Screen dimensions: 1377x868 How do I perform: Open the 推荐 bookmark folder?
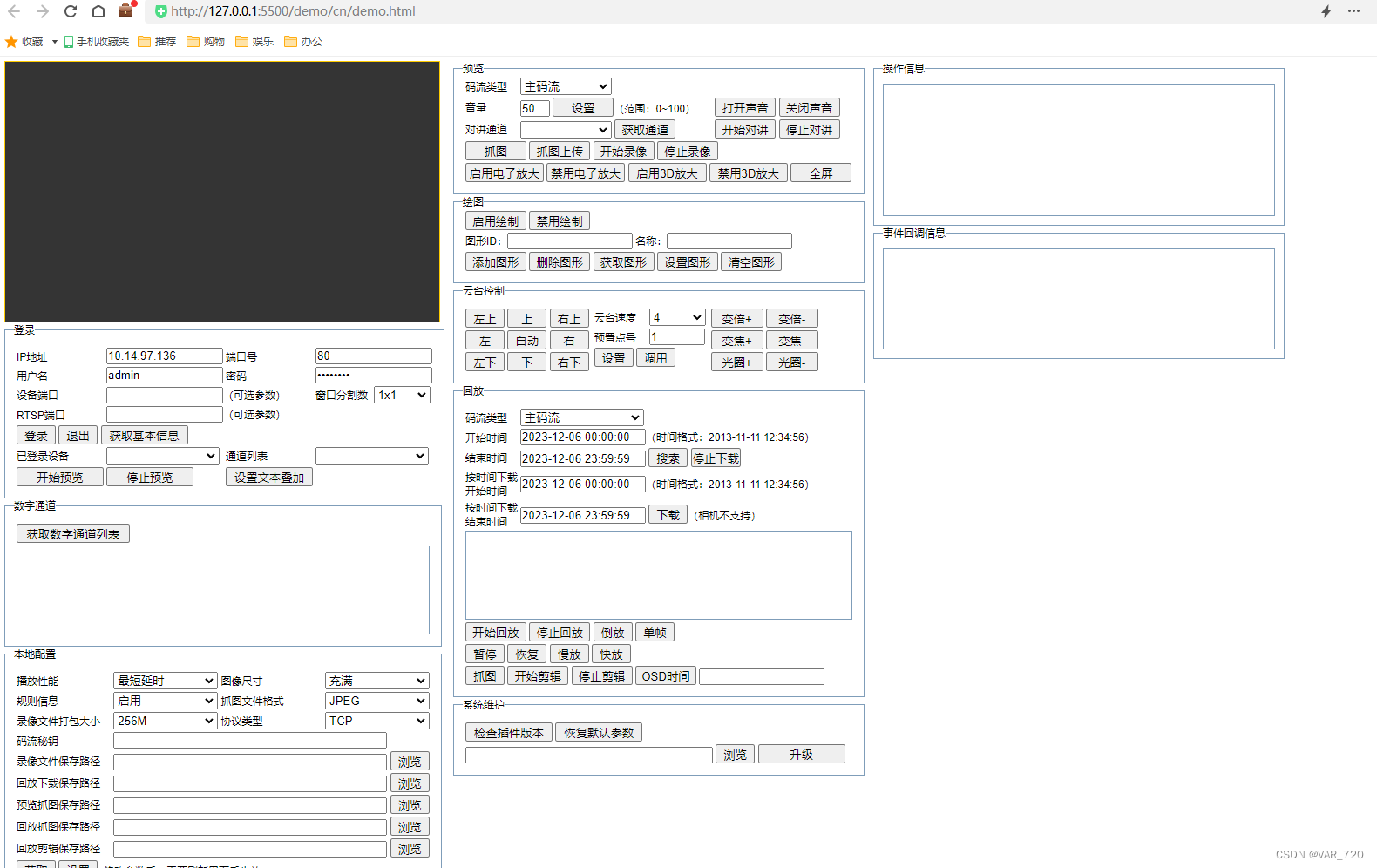pos(157,41)
